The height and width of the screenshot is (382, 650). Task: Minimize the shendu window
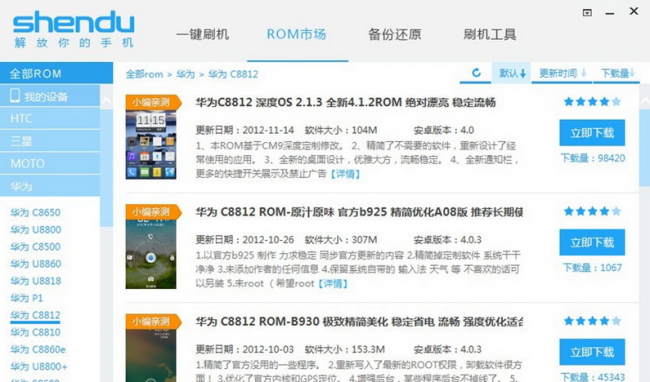pyautogui.click(x=609, y=13)
